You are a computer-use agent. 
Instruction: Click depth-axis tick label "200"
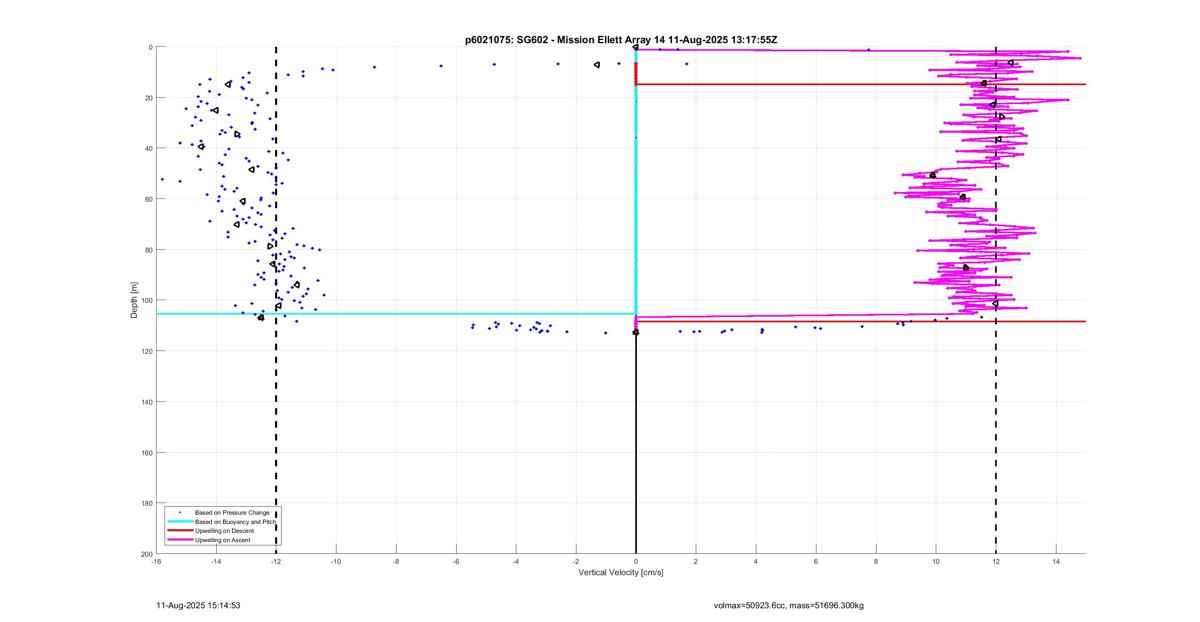(x=146, y=554)
